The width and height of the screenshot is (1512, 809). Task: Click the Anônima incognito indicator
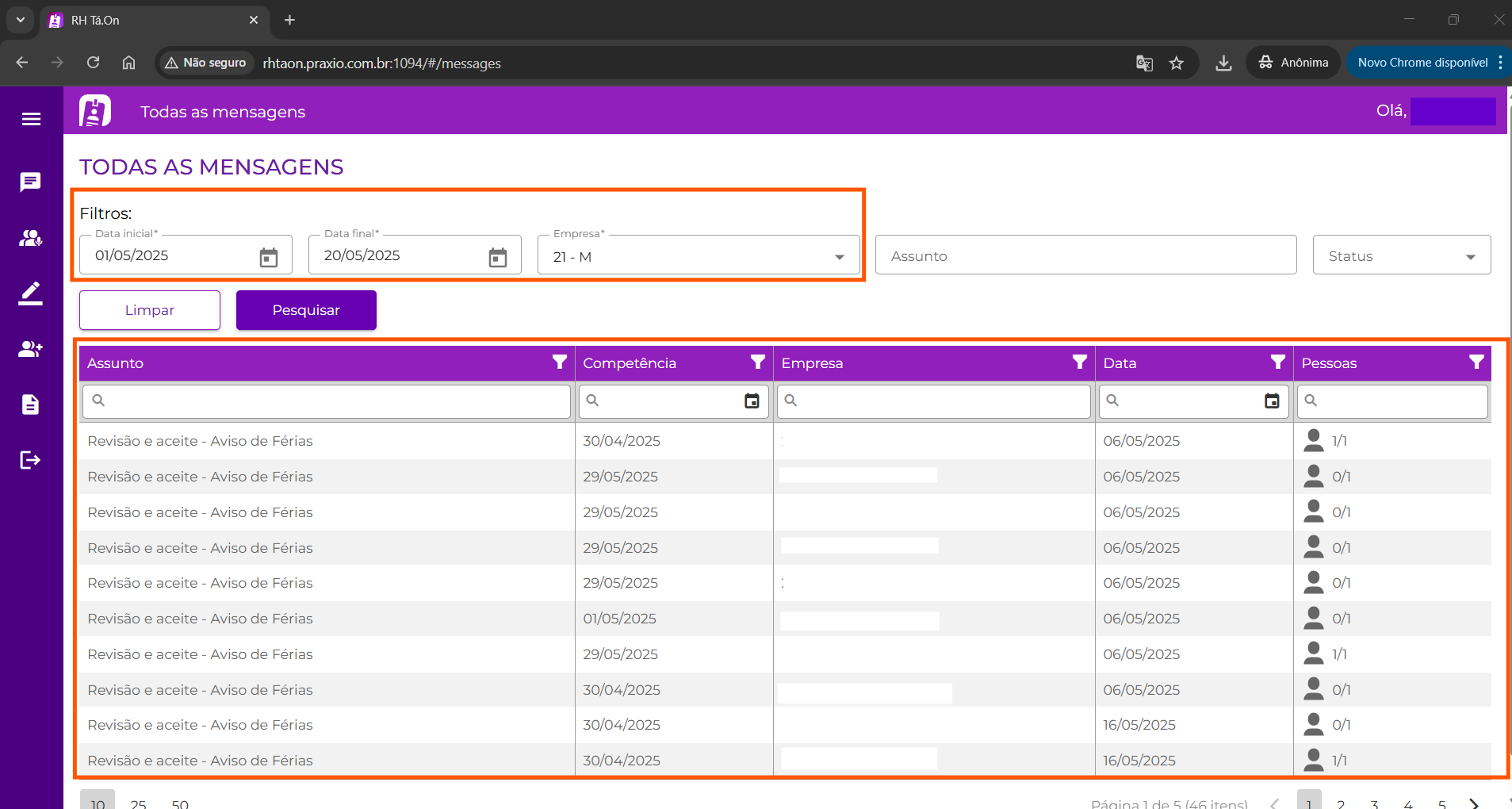click(x=1293, y=63)
